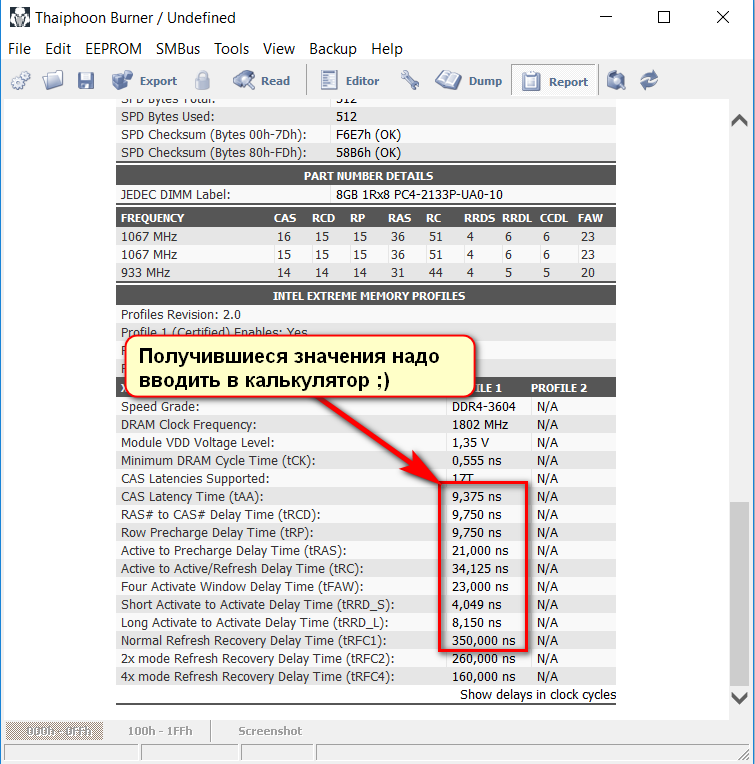
Task: Click the 933 MHz frequency row label
Action: (145, 272)
